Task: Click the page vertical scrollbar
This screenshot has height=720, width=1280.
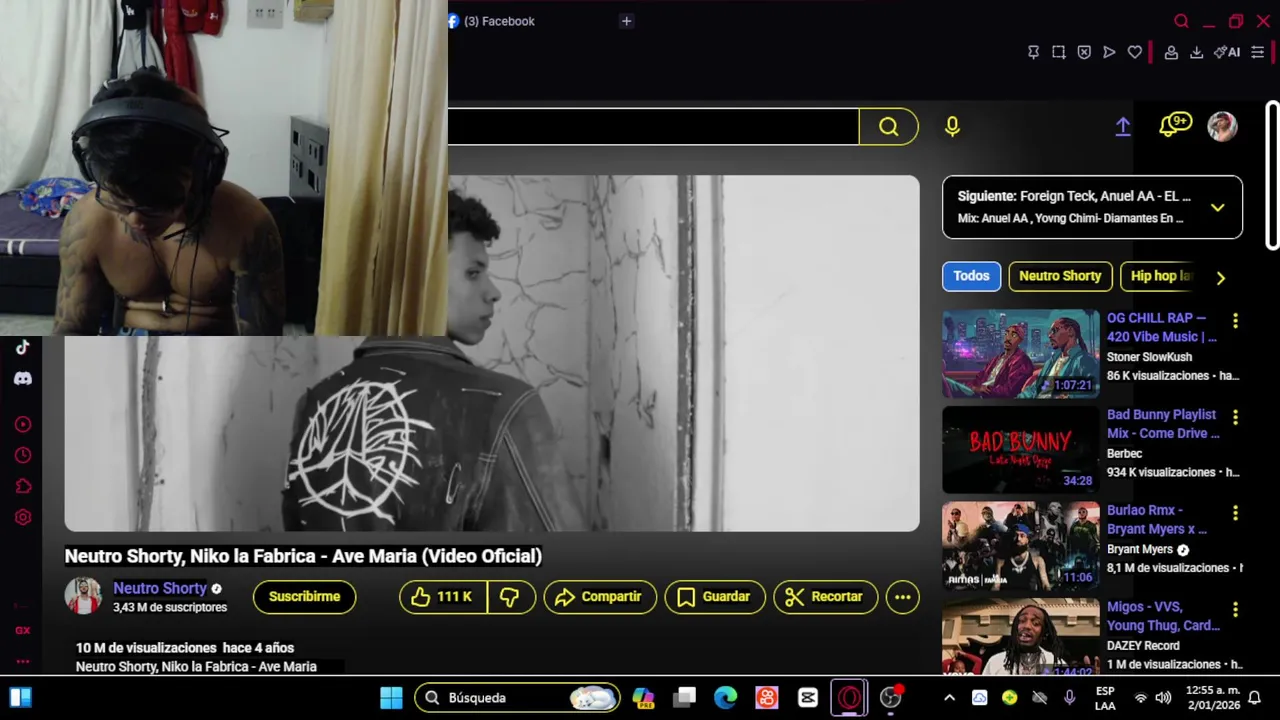Action: click(1272, 175)
